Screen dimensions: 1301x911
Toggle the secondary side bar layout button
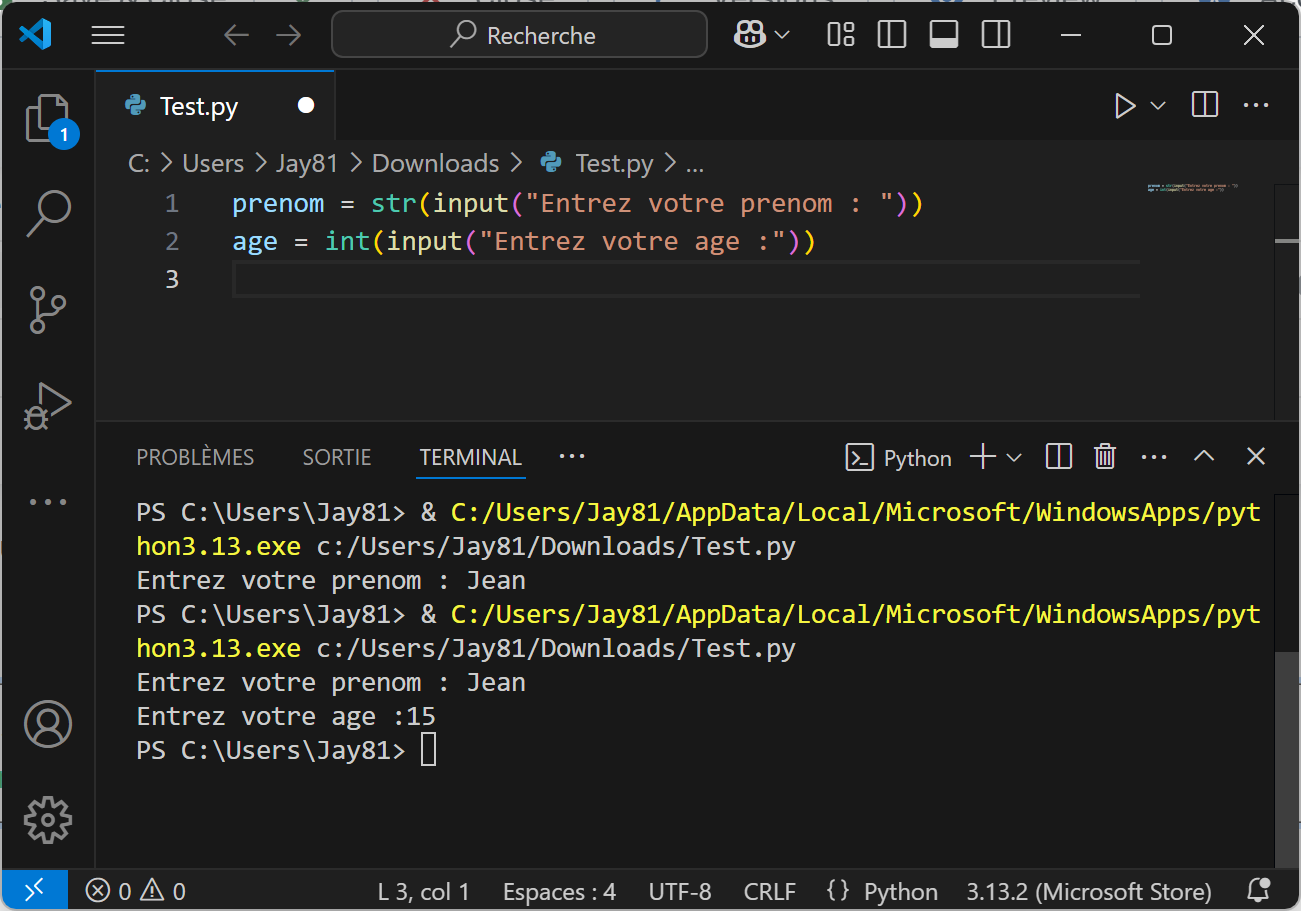pos(996,36)
